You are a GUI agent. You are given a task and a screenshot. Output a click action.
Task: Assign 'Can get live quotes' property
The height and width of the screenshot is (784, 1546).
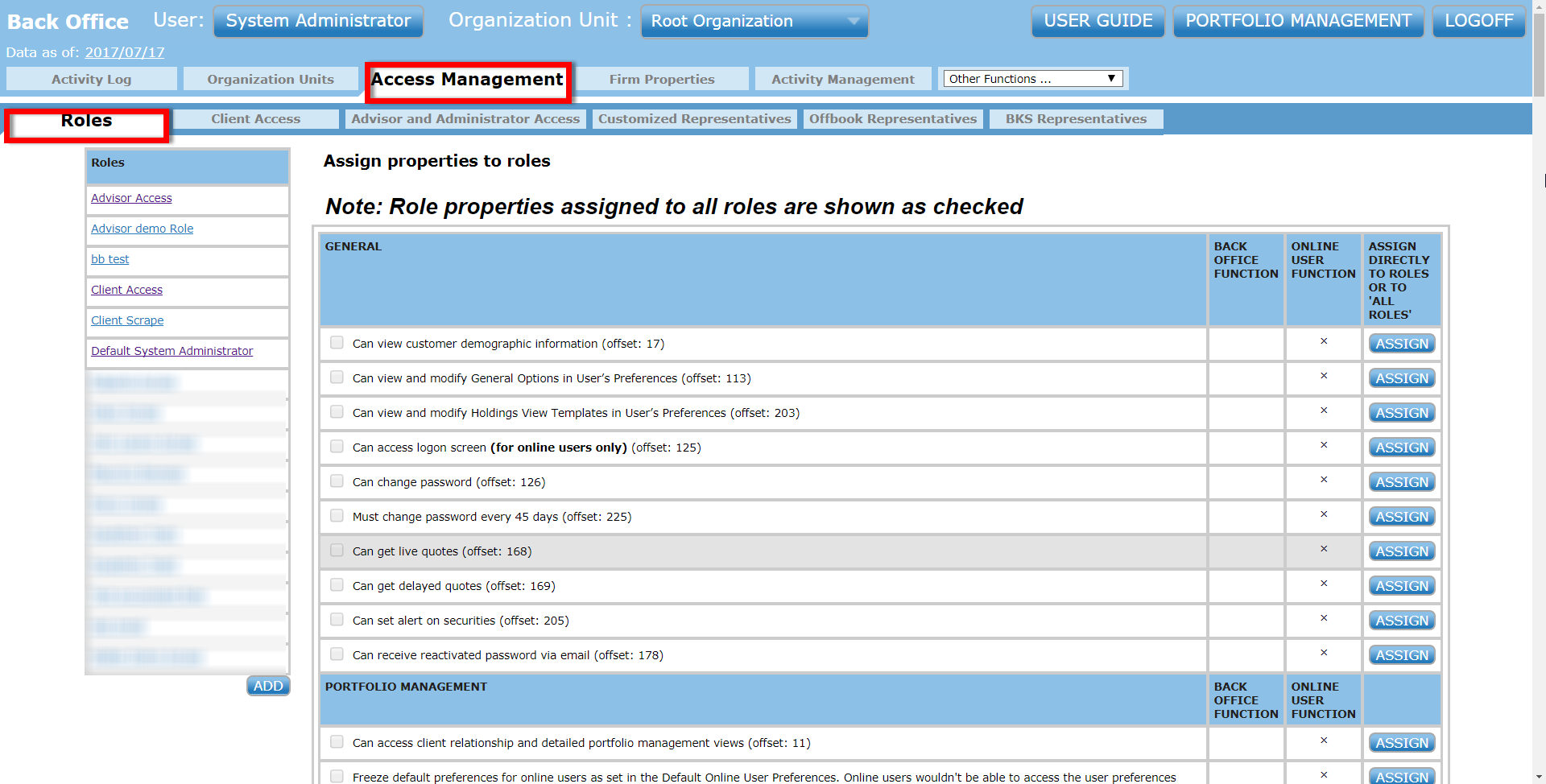coord(1401,551)
